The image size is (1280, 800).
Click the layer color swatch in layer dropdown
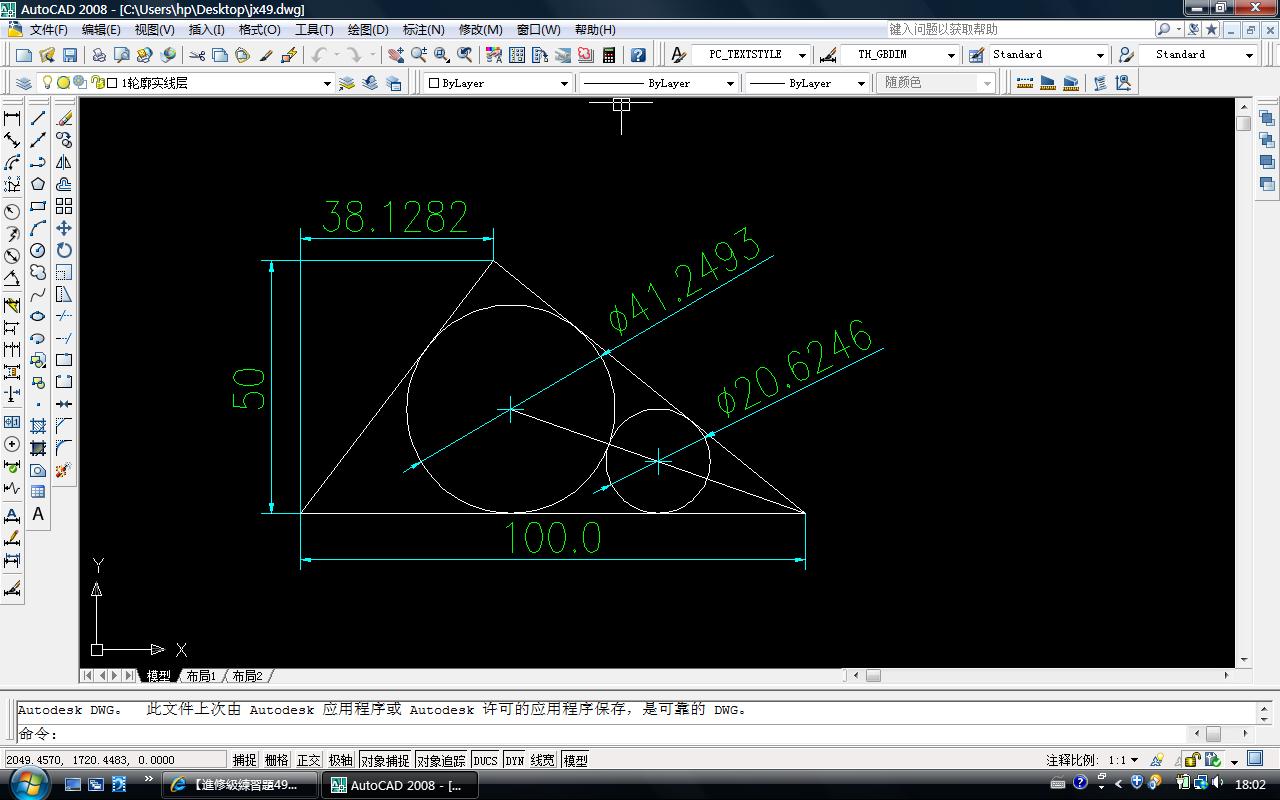pyautogui.click(x=112, y=83)
